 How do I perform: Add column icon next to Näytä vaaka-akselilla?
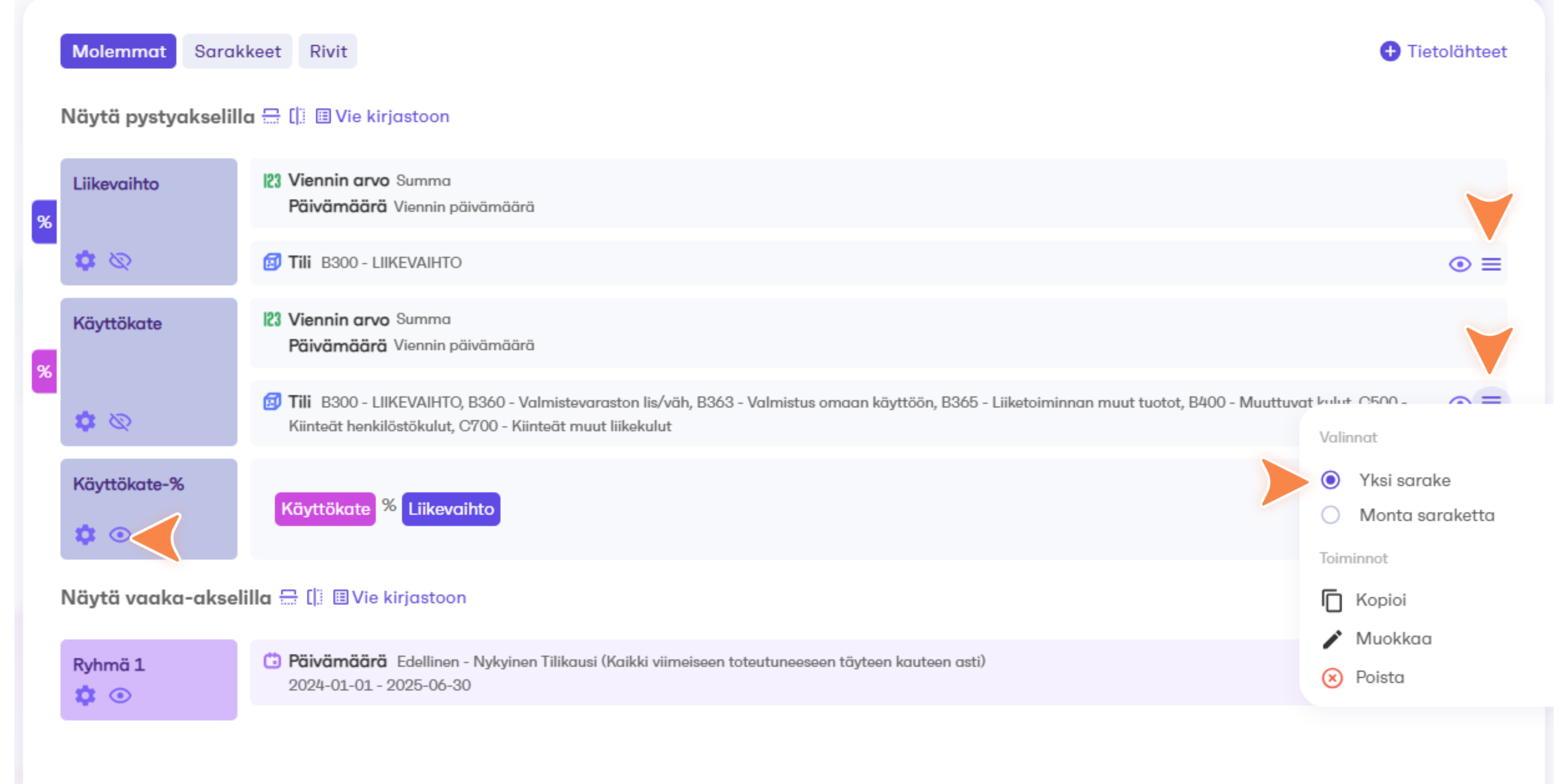click(x=314, y=597)
